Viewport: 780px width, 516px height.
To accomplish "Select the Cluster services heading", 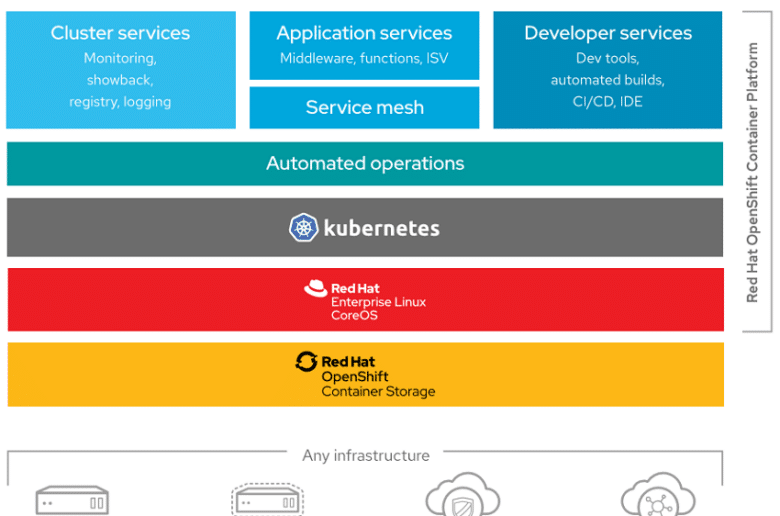I will click(x=120, y=33).
